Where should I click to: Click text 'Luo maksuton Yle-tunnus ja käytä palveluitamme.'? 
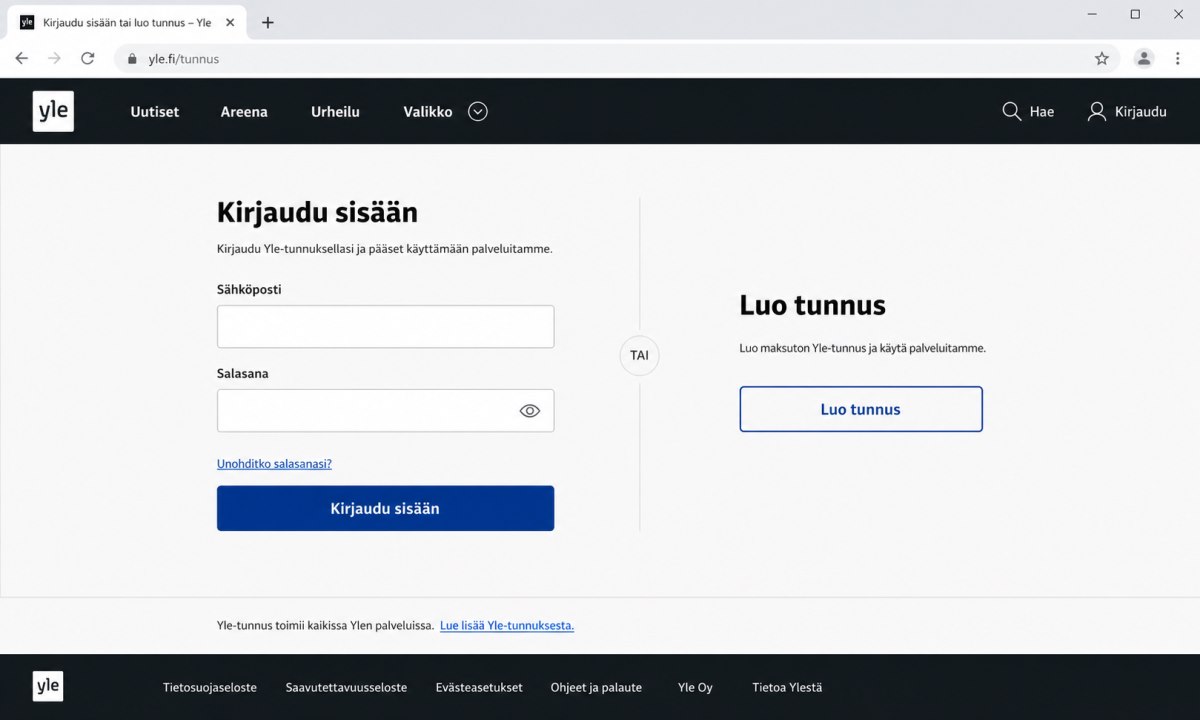(x=863, y=348)
